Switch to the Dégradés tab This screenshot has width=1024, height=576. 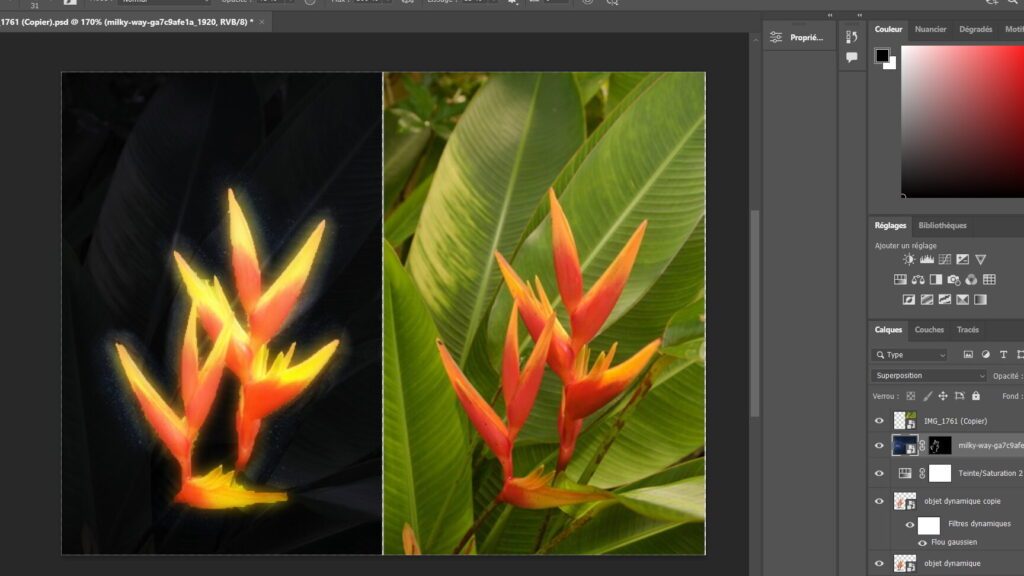(x=975, y=29)
